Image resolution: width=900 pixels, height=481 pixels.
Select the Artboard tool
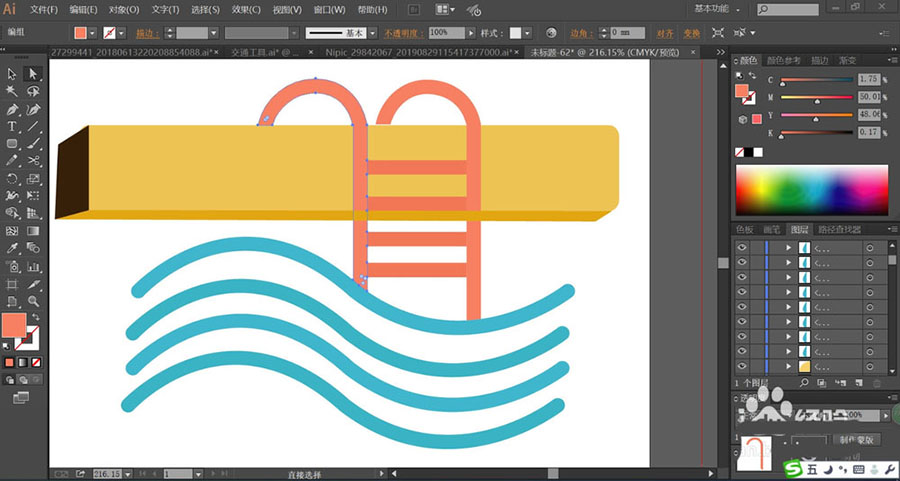[x=12, y=284]
